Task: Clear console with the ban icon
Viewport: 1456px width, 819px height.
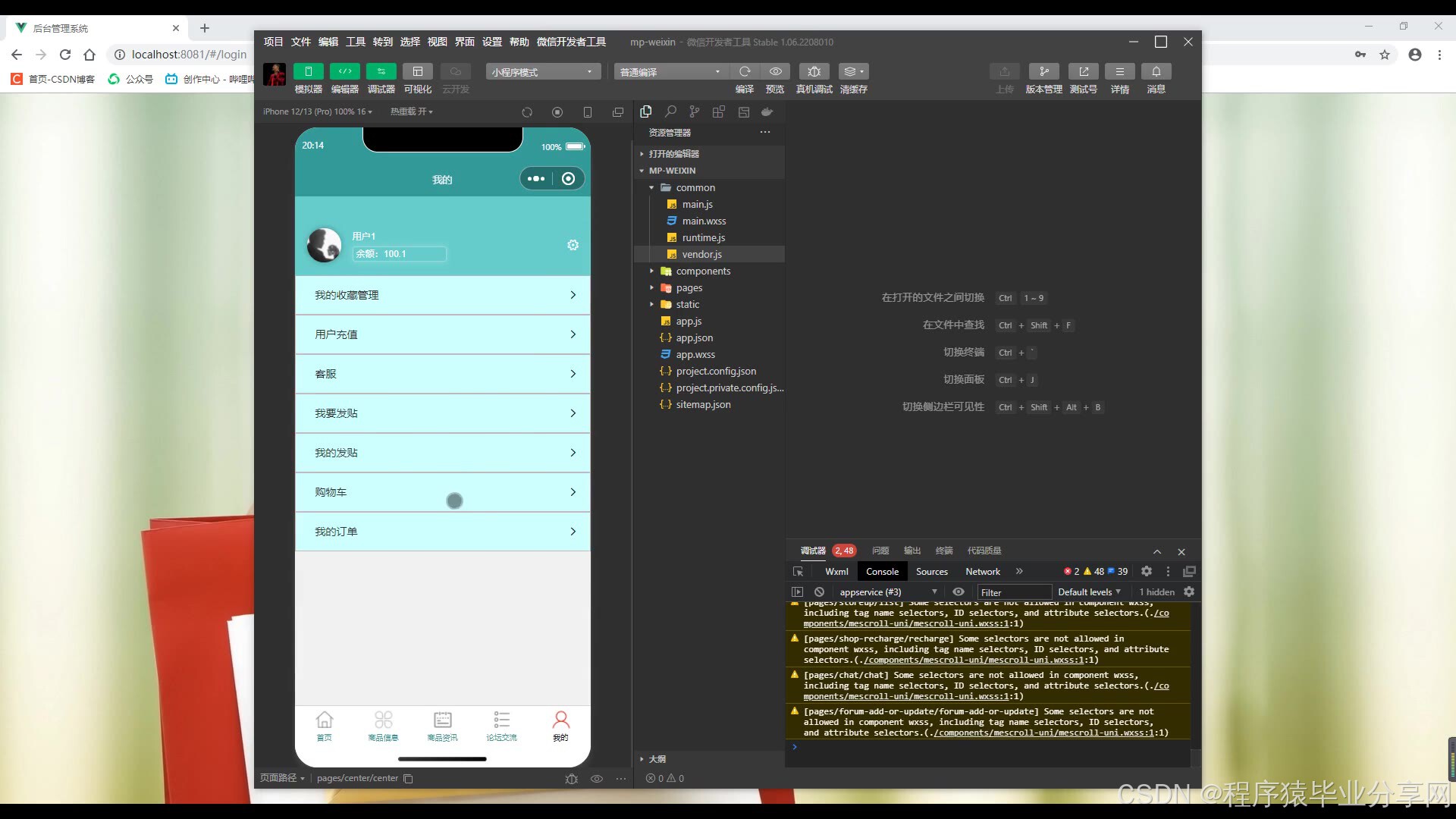Action: pos(819,591)
